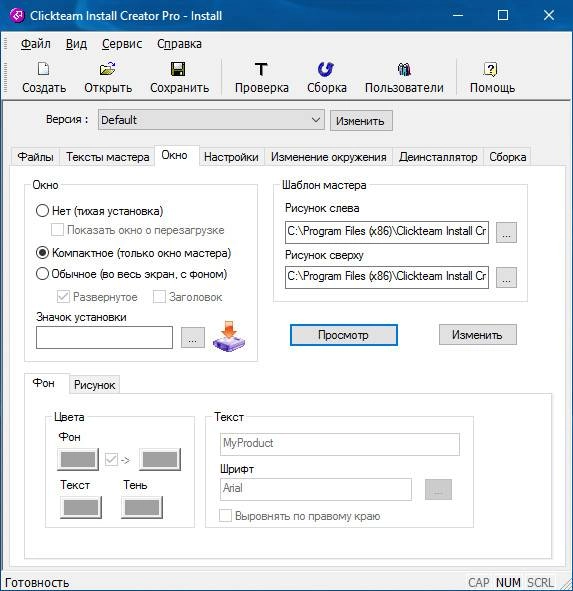The height and width of the screenshot is (591, 573).
Task: Click the Создать new project icon
Action: tap(44, 69)
